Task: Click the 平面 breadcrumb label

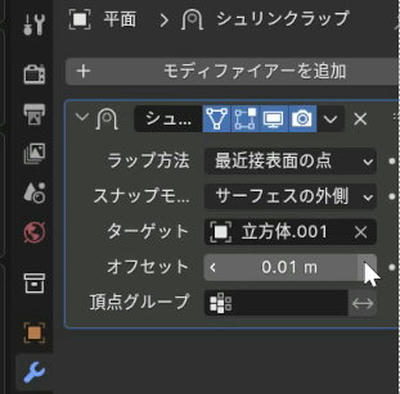Action: 120,20
